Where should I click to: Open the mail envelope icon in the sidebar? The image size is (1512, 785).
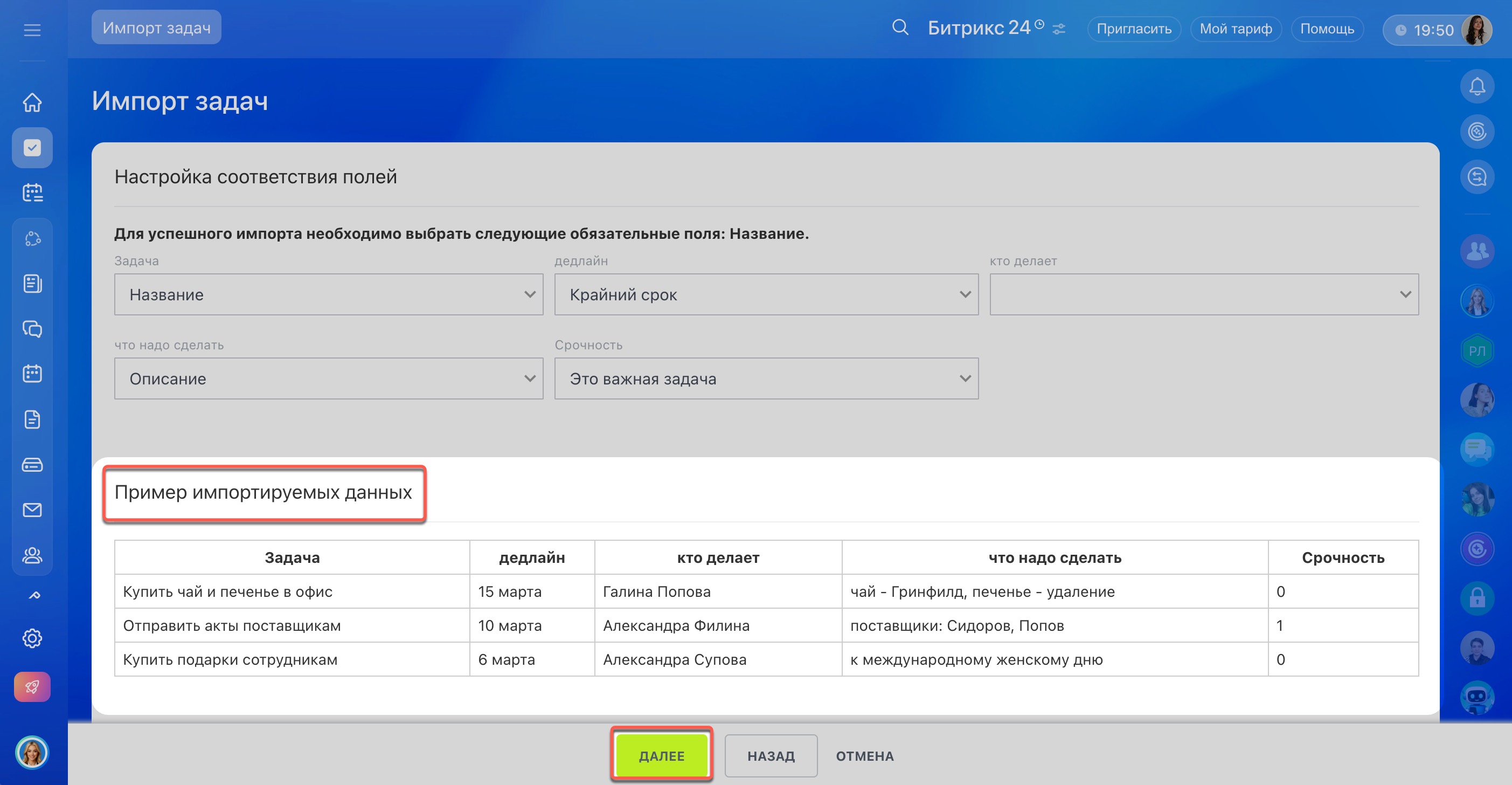click(32, 509)
